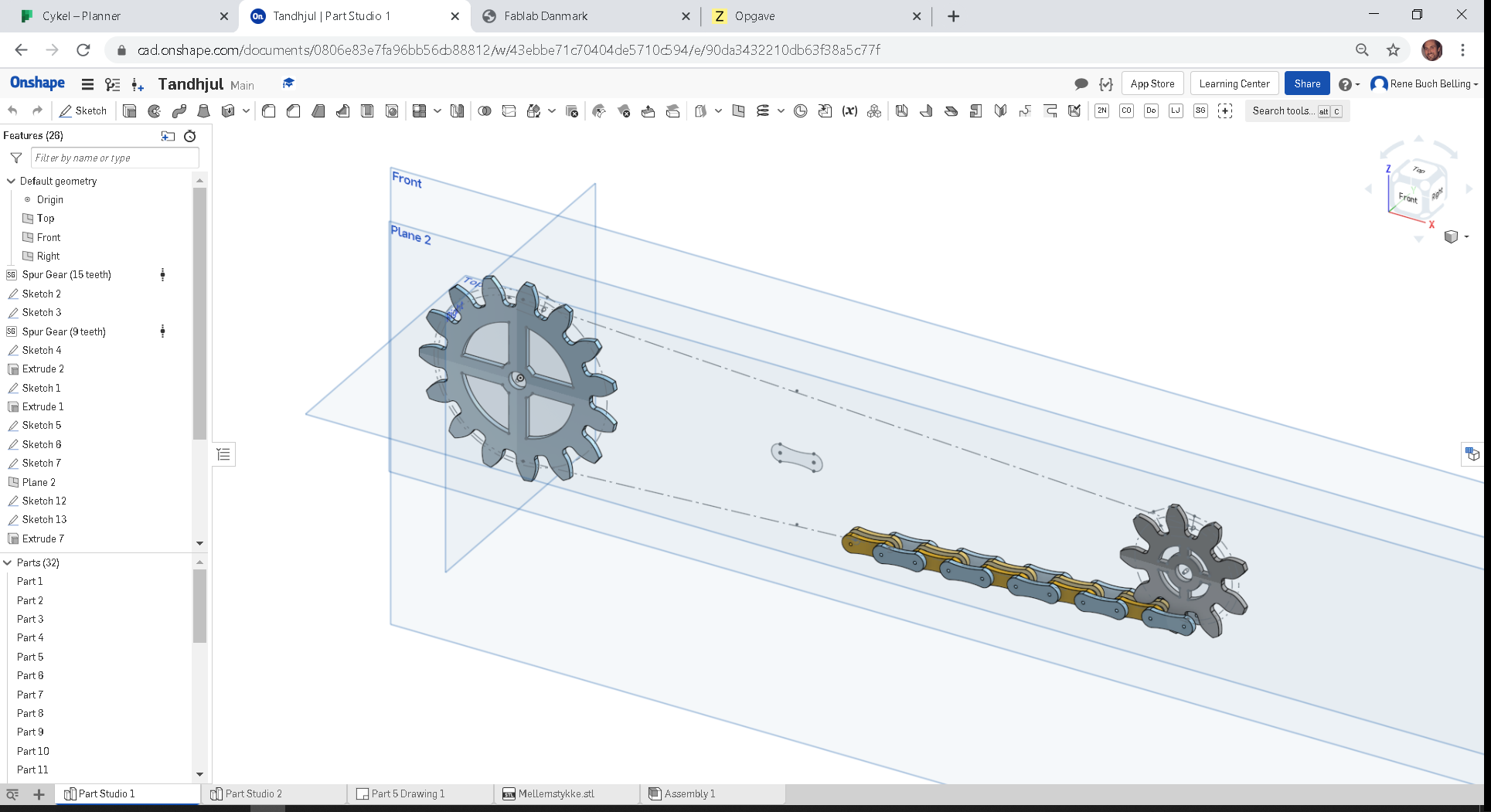Viewport: 1491px width, 812px height.
Task: Click the Undo arrow
Action: coord(13,110)
